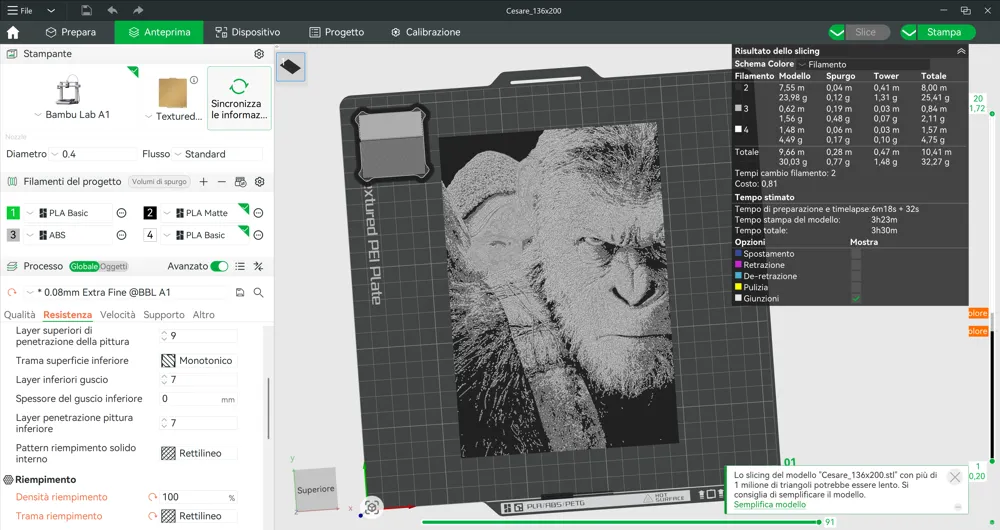
Task: Open the Stampante settings gear
Action: coord(259,54)
